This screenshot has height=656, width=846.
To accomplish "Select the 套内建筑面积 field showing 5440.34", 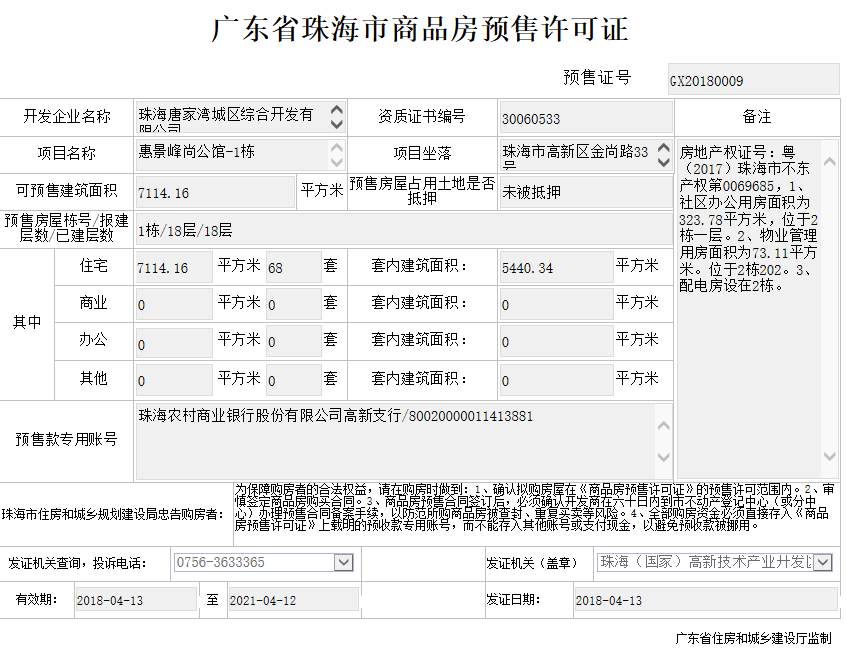I will coord(555,267).
